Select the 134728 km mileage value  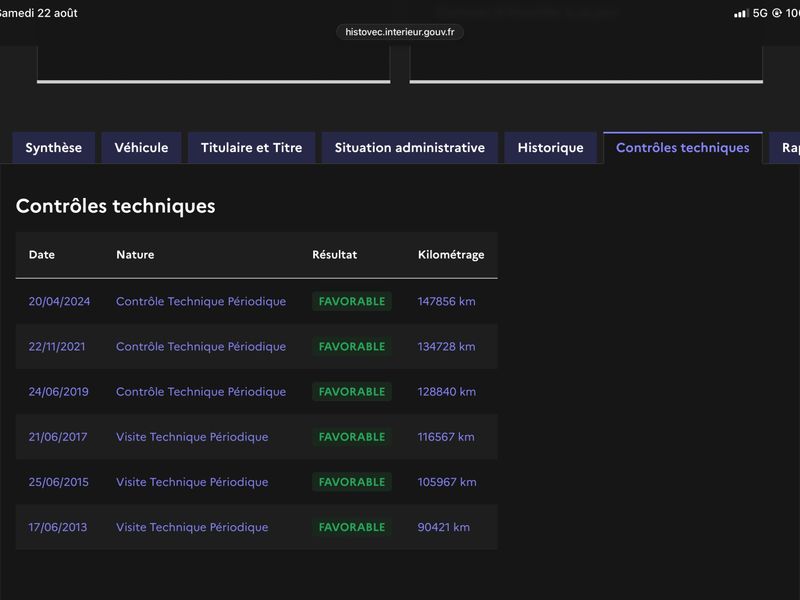446,347
